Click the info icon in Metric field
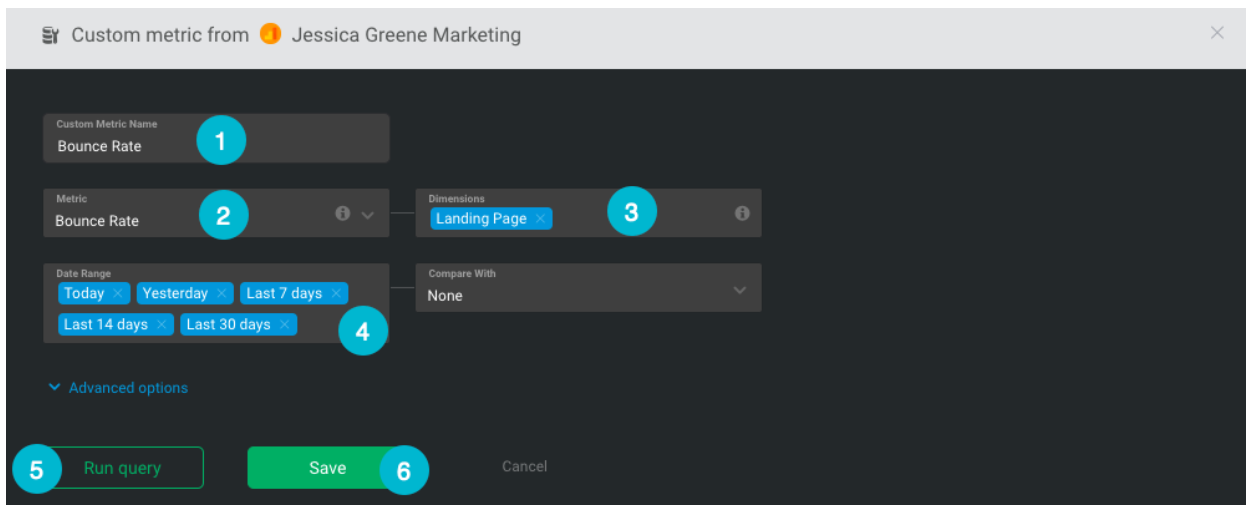The height and width of the screenshot is (511, 1254). [x=343, y=213]
